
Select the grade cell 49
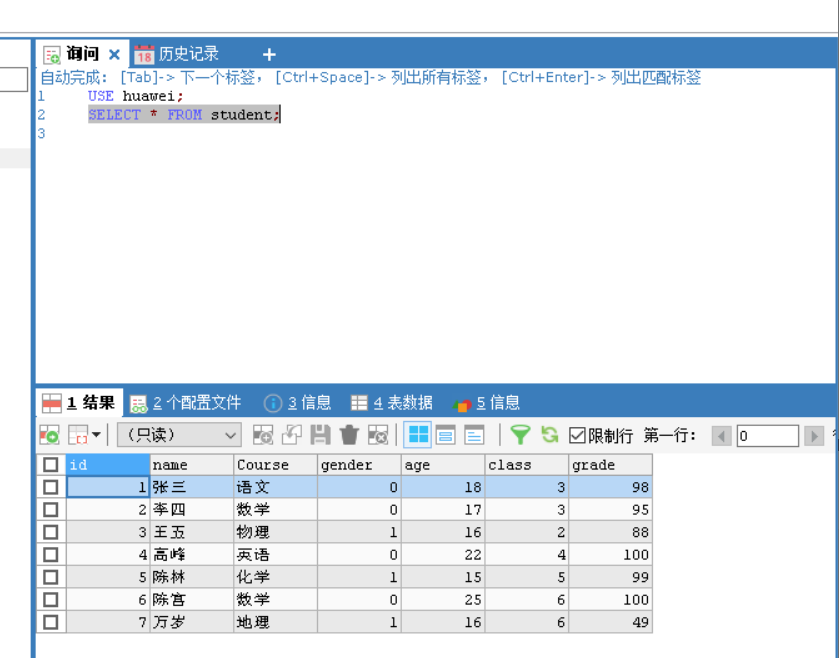(611, 622)
